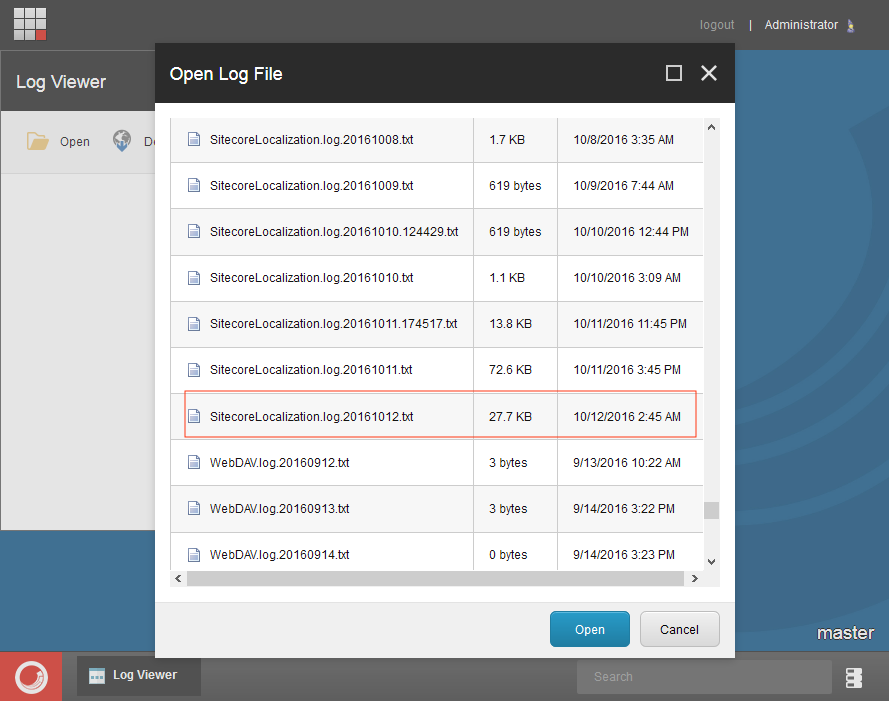Select SitecoreLocalization.log.20161011.txt file name
889x701 pixels.
coord(311,370)
